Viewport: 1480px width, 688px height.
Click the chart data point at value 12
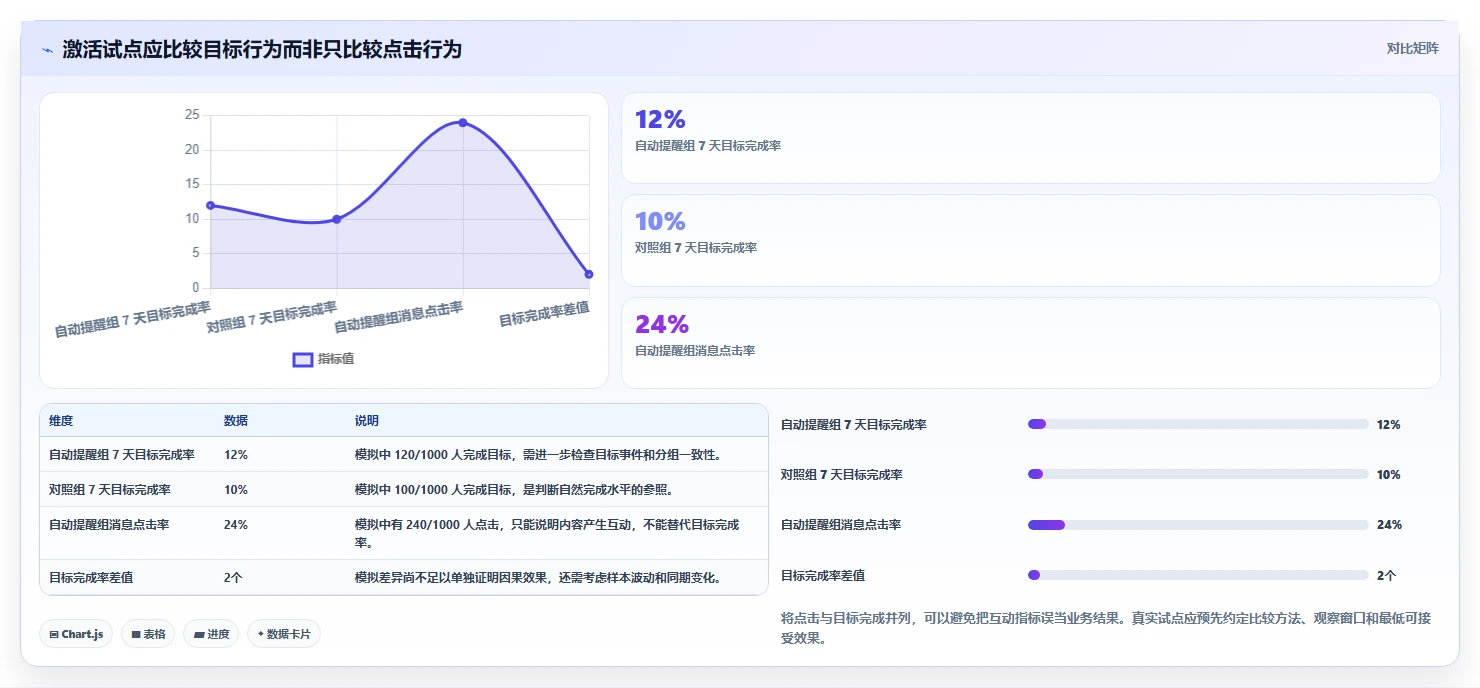pyautogui.click(x=210, y=205)
